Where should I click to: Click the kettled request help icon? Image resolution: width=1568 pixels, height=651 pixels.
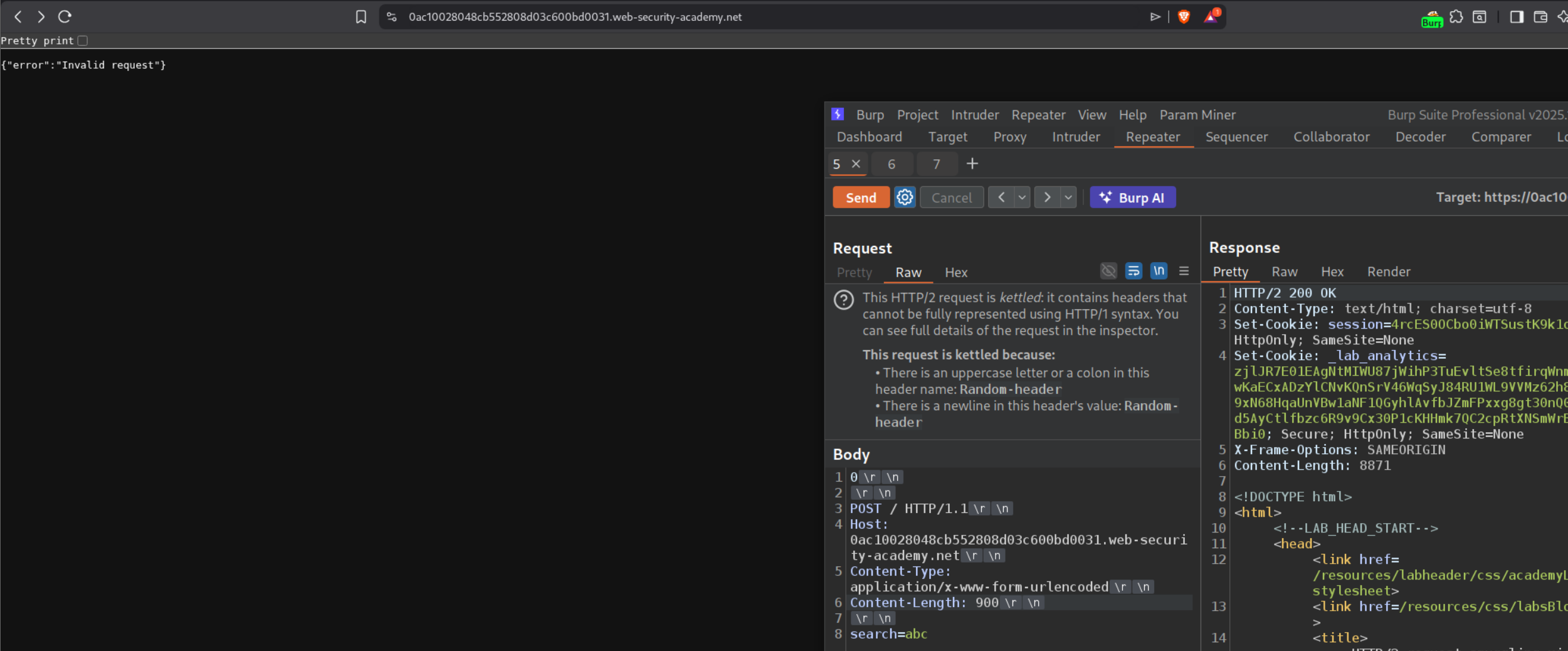tap(843, 300)
